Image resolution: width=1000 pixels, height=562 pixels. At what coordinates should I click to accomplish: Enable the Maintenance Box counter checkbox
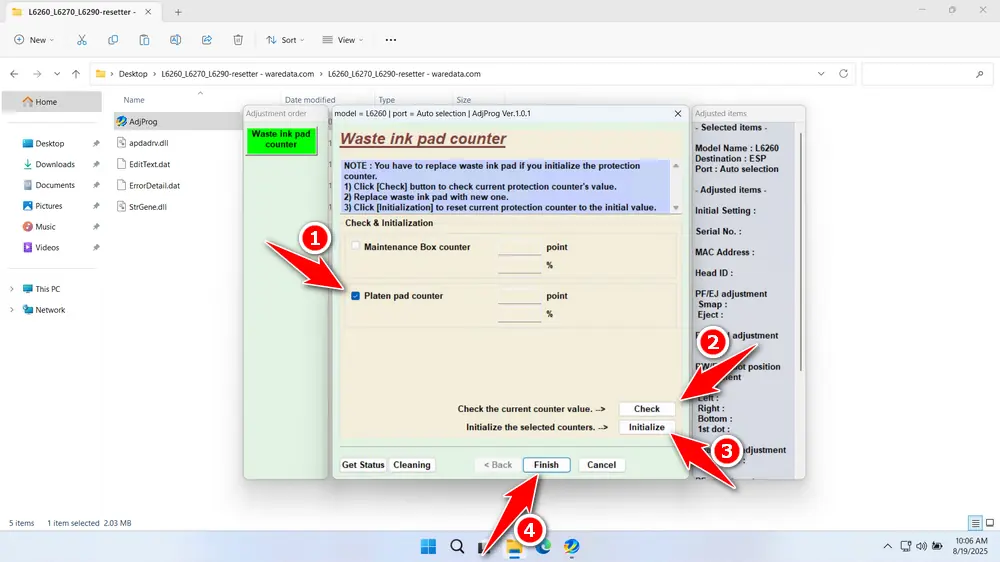[356, 246]
